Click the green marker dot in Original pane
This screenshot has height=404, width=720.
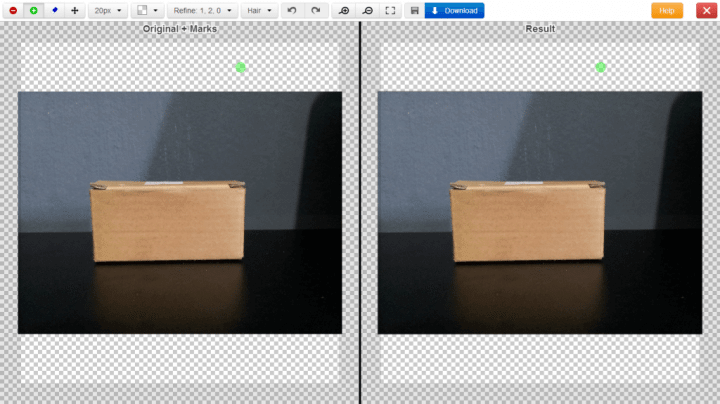click(241, 67)
